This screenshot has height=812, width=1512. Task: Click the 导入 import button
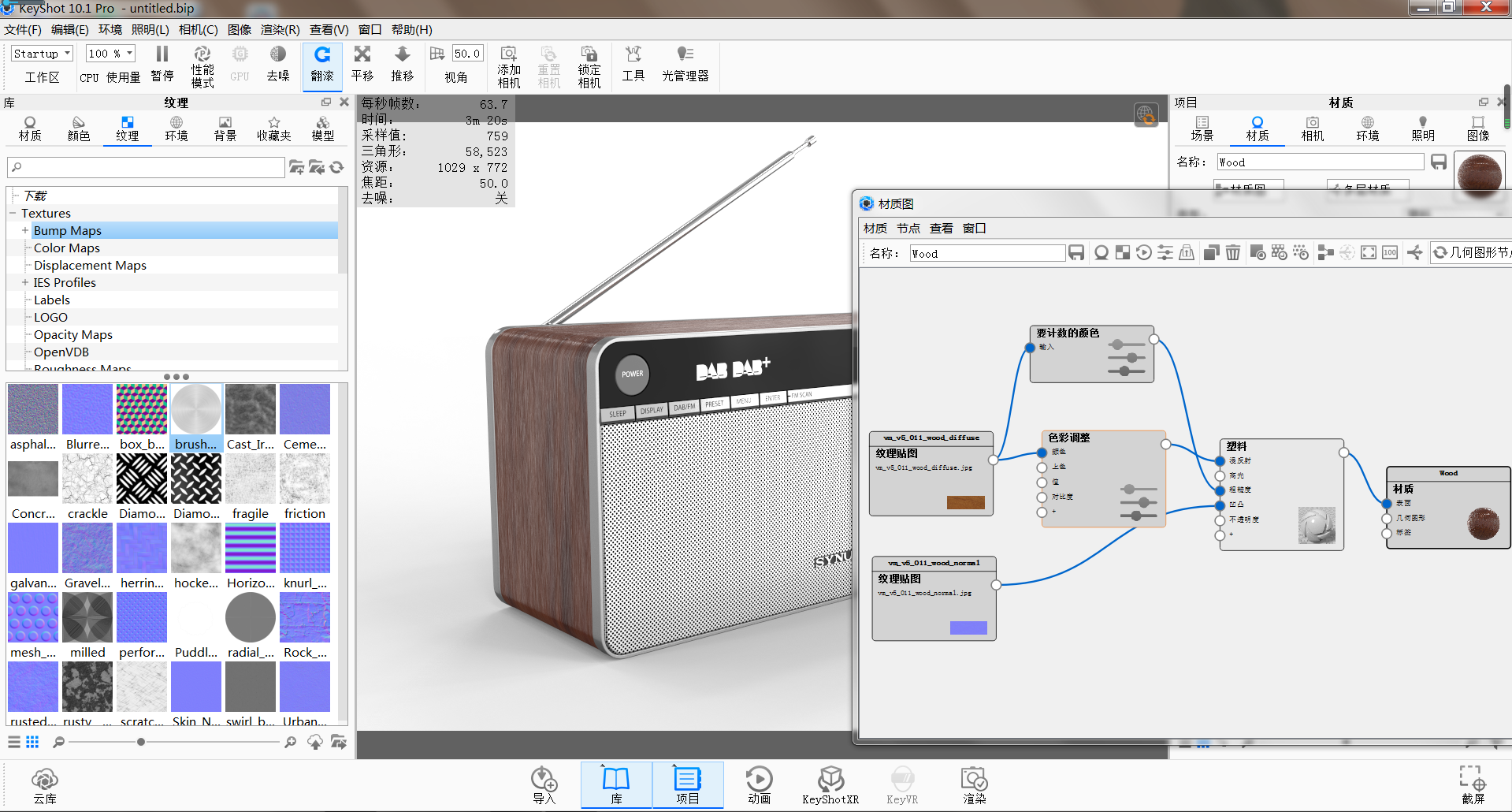click(544, 786)
